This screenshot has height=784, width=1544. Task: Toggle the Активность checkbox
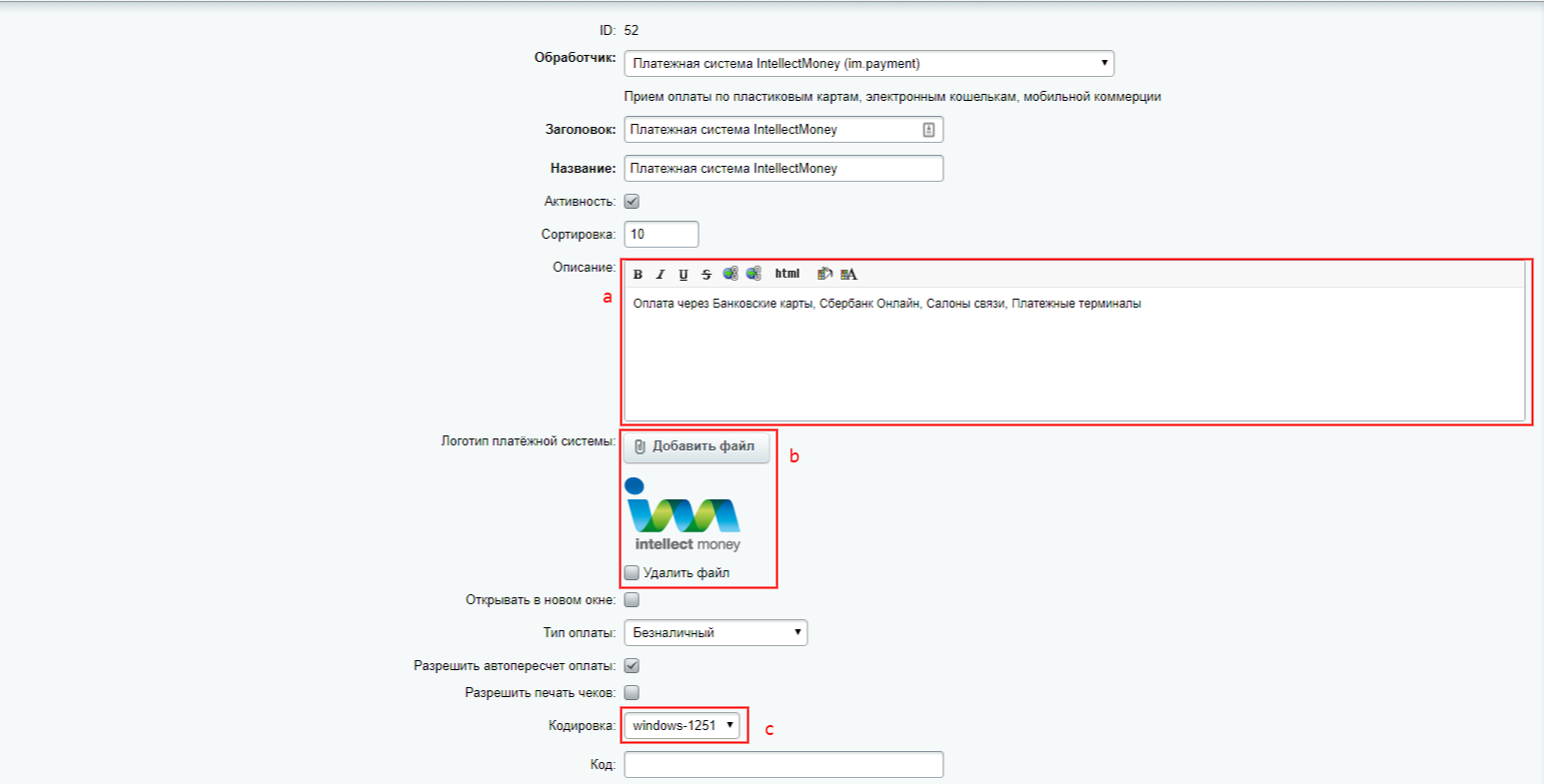[632, 202]
